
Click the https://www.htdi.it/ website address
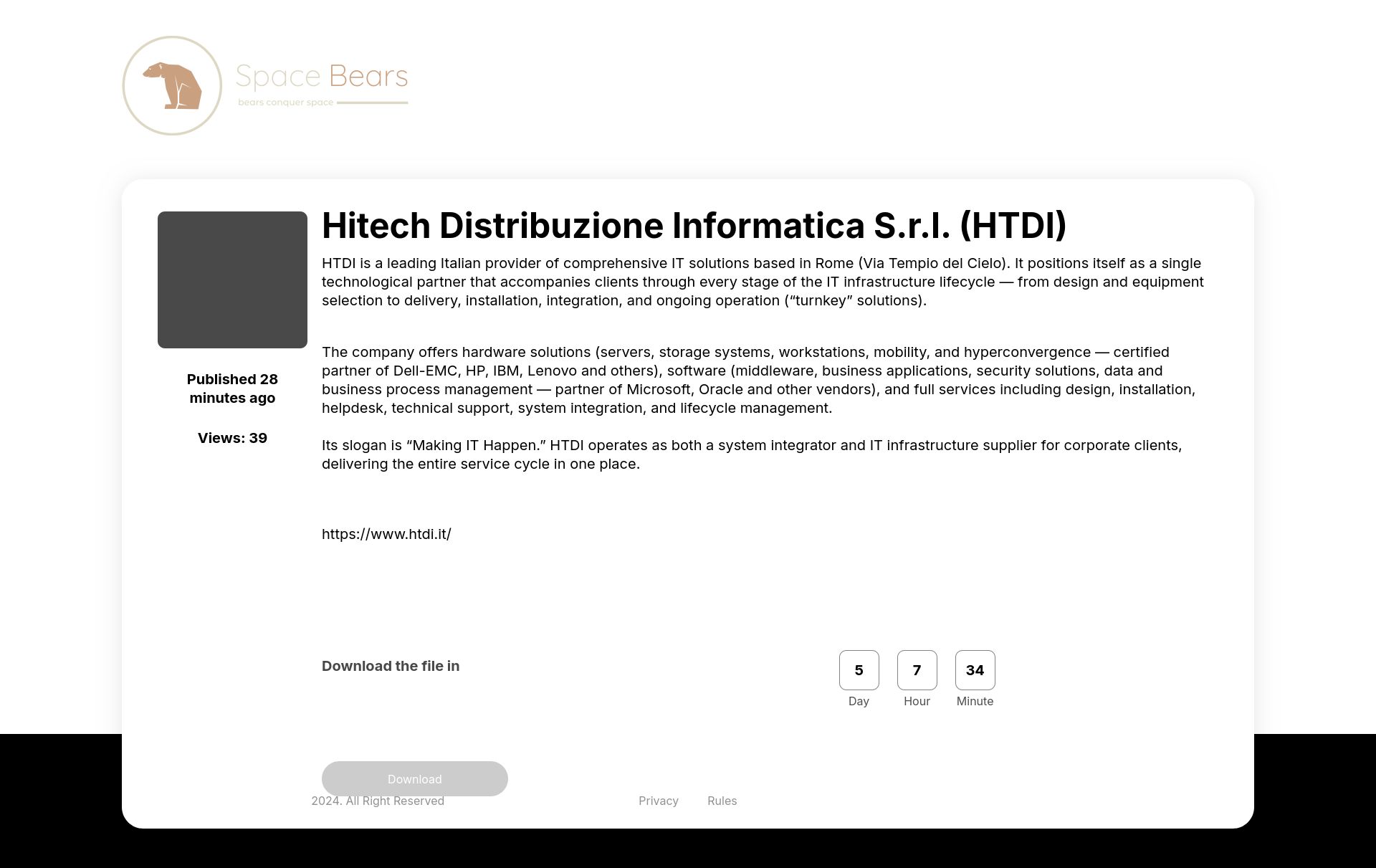(386, 534)
